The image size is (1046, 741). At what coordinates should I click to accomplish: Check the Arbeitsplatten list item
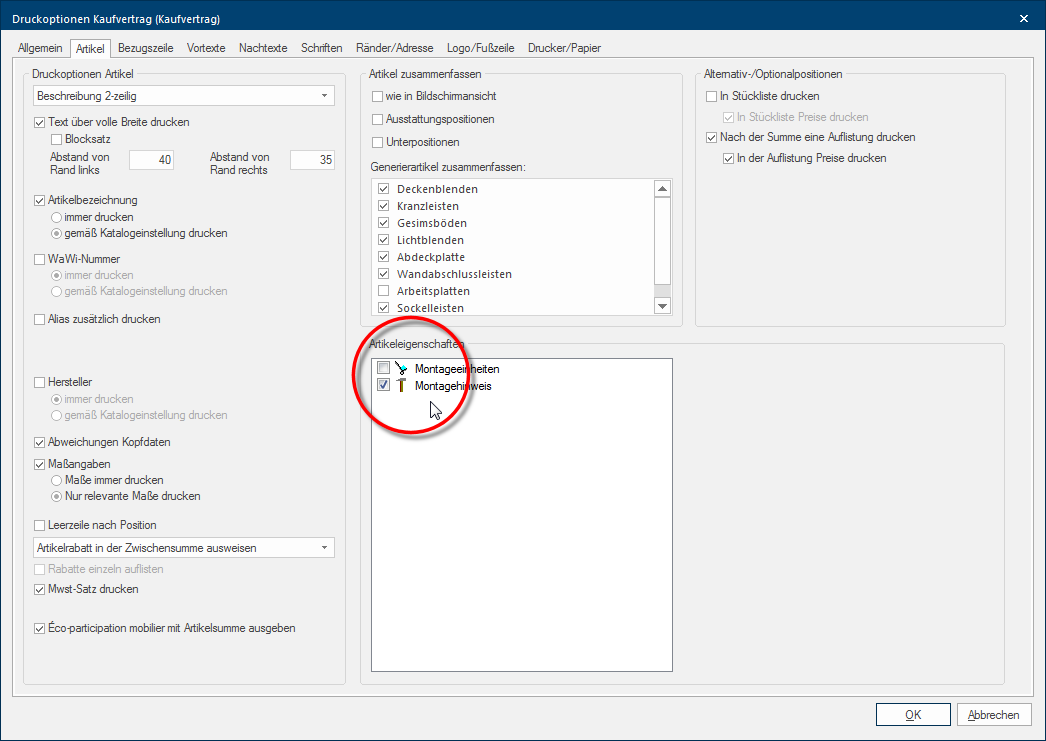click(x=383, y=291)
